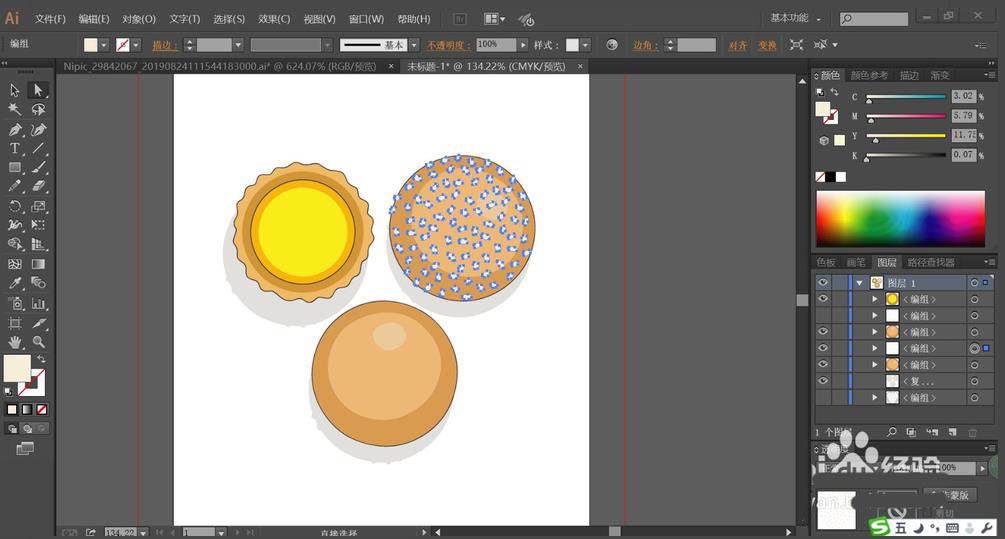Select the Hand tool
1005x539 pixels.
pos(15,342)
